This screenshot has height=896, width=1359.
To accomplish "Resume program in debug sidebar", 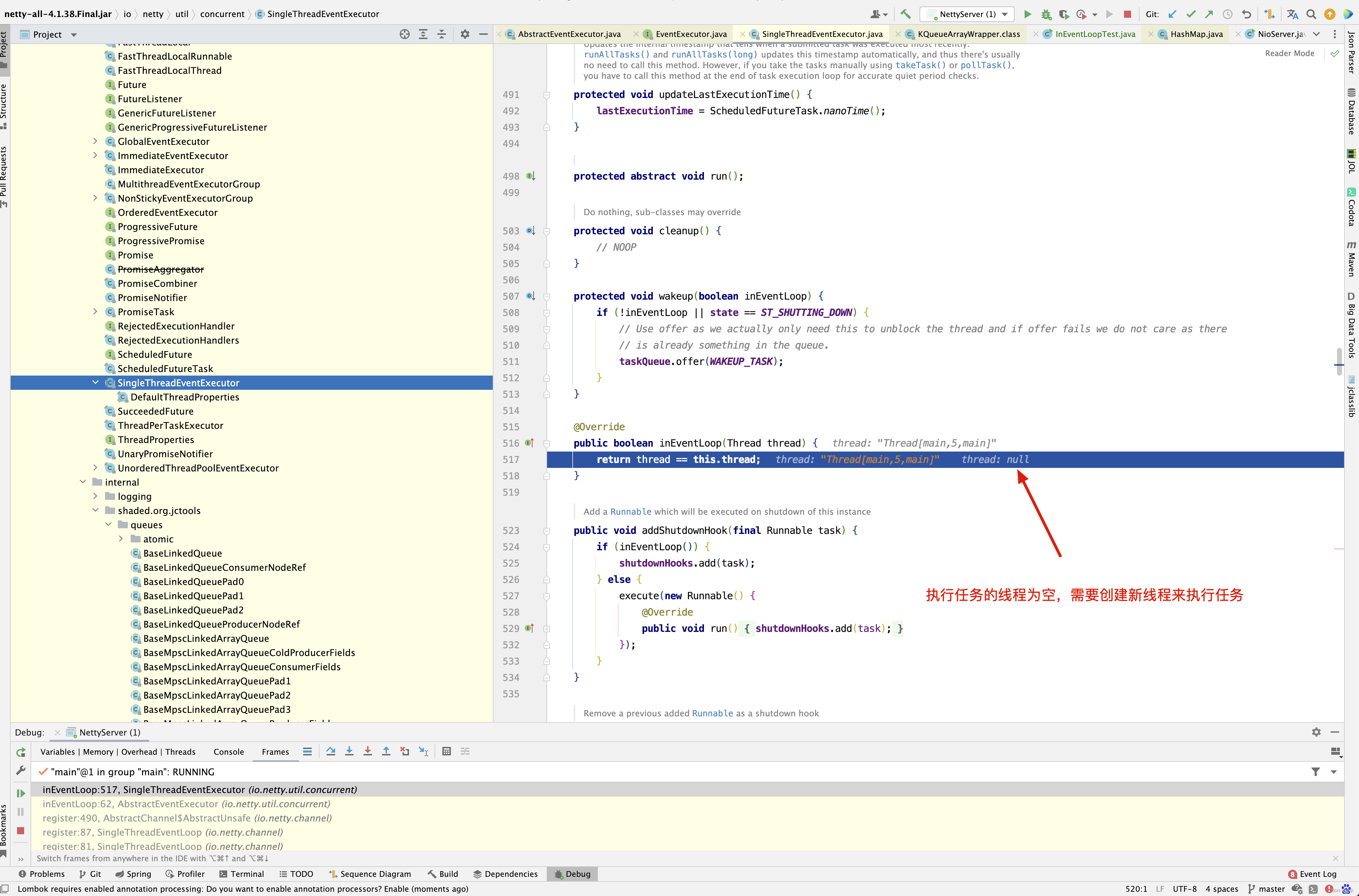I will pos(21,793).
